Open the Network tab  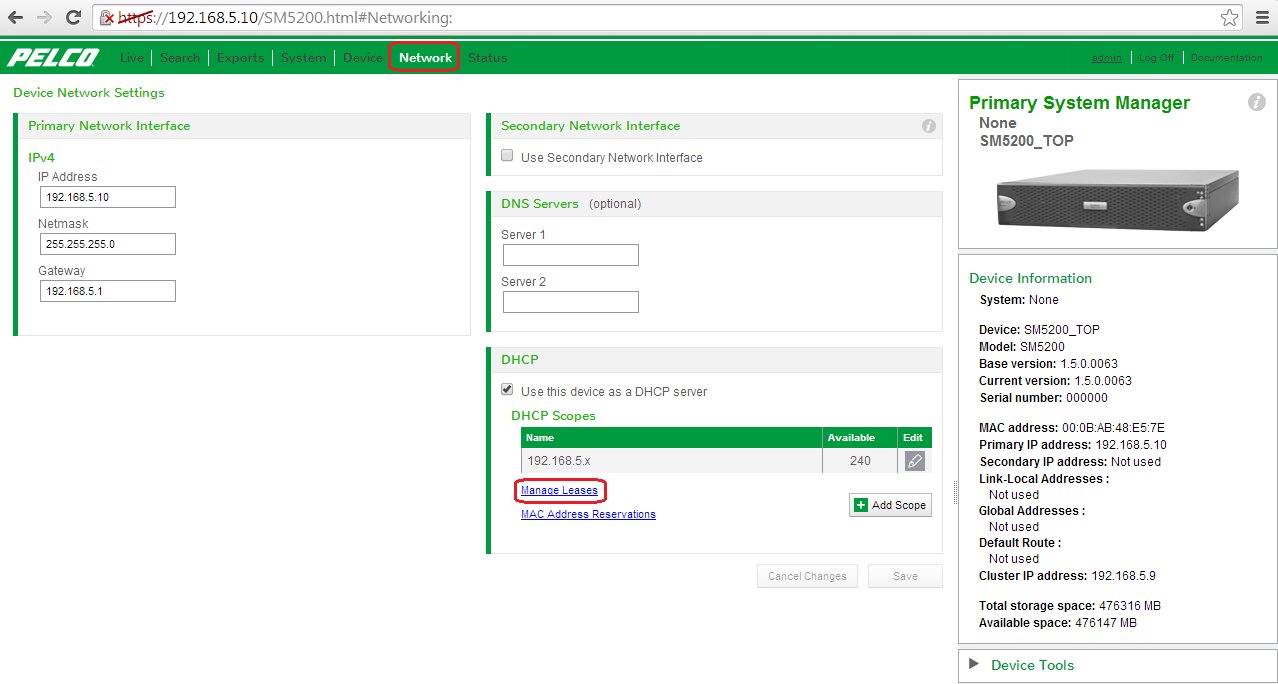tap(425, 58)
